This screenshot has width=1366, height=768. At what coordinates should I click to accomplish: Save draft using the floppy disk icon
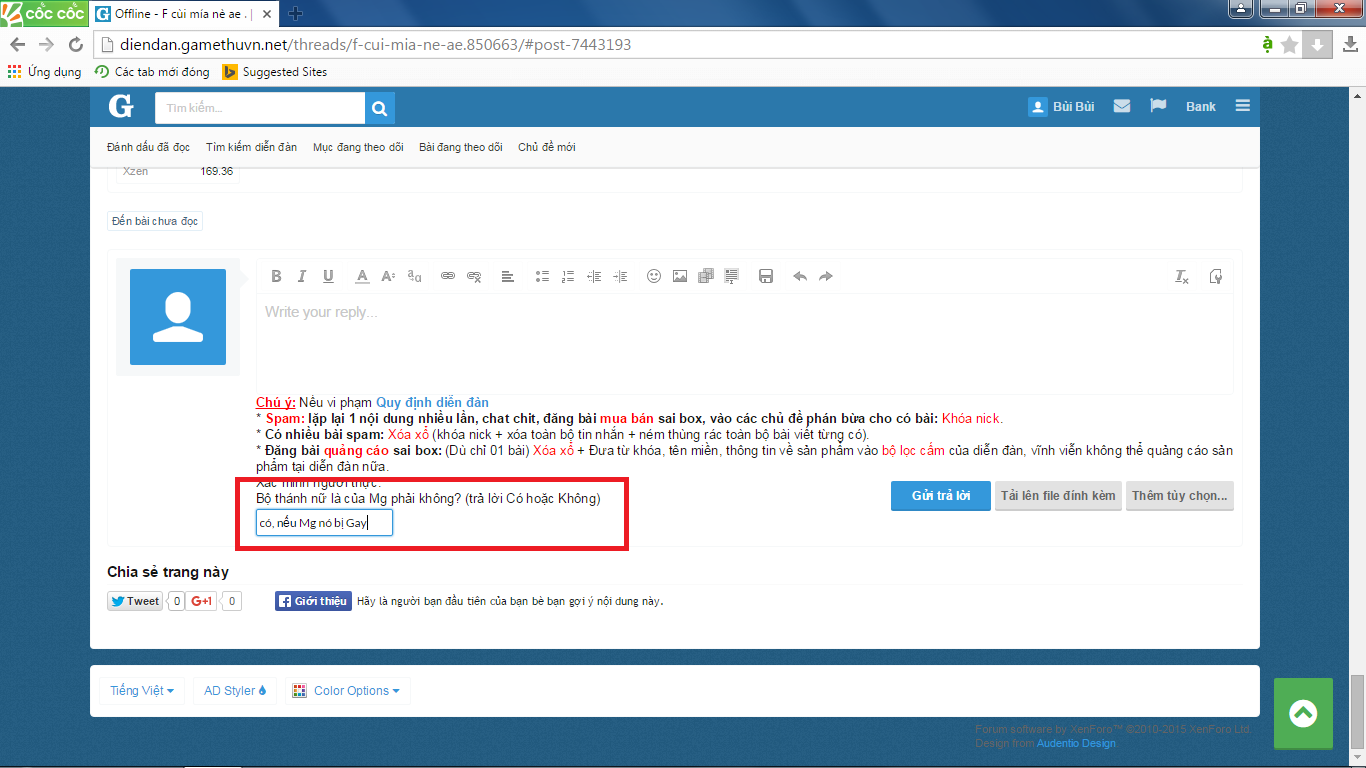[x=766, y=277]
